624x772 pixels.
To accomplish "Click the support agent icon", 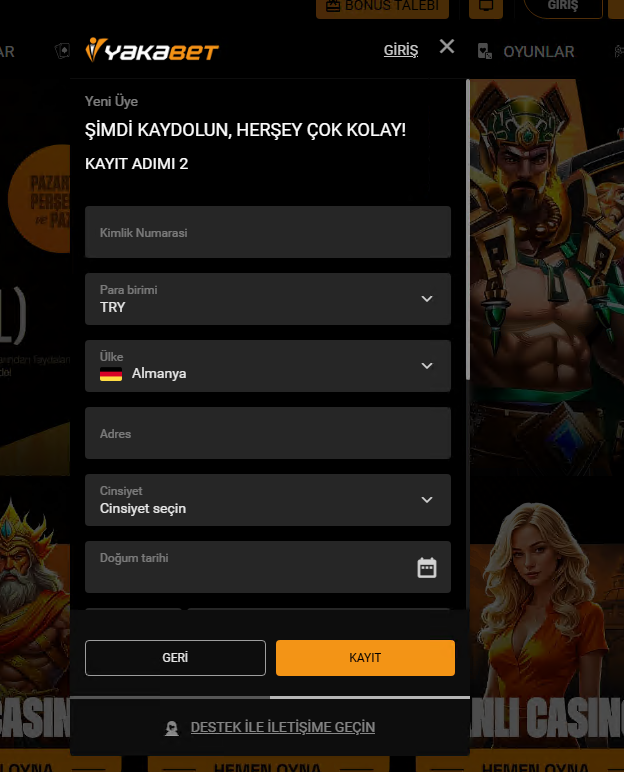I will point(172,728).
